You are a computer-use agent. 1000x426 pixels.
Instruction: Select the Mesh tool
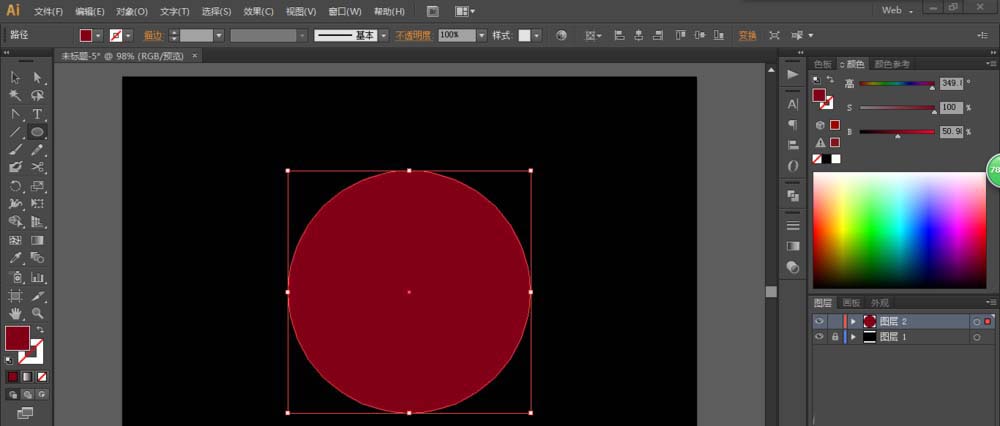point(16,240)
